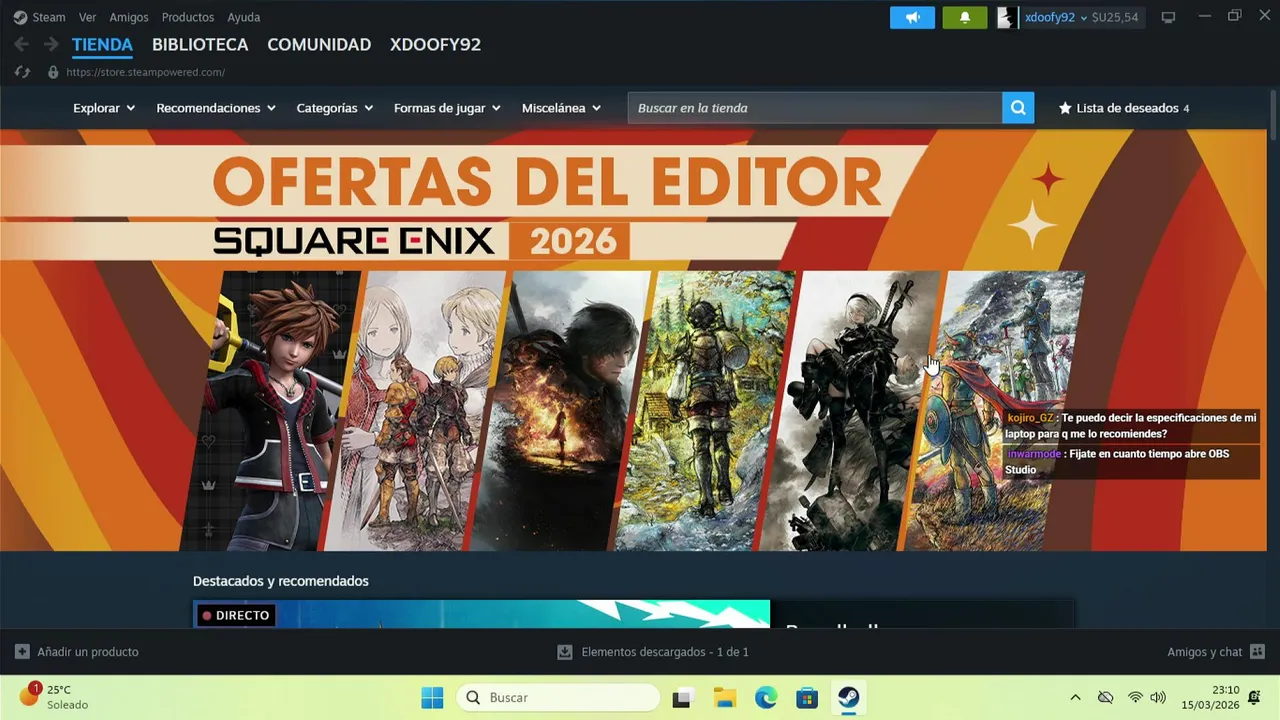Click the Buscar en la tienda field
This screenshot has height=720, width=1280.
815,108
